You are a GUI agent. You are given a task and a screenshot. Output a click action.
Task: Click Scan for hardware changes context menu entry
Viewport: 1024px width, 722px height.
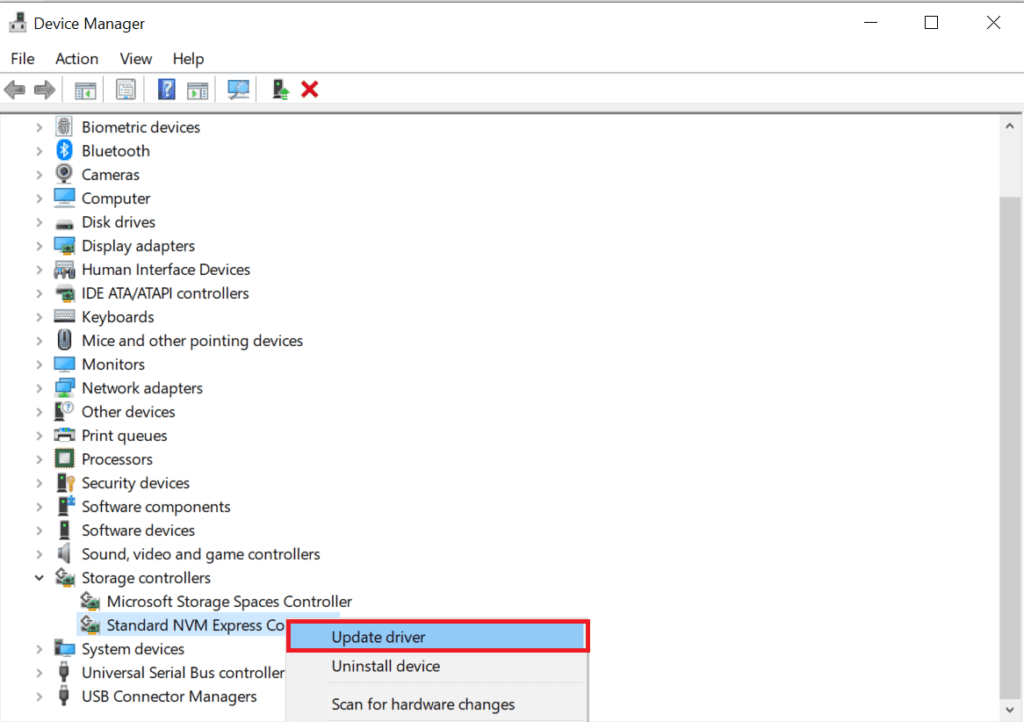coord(422,704)
